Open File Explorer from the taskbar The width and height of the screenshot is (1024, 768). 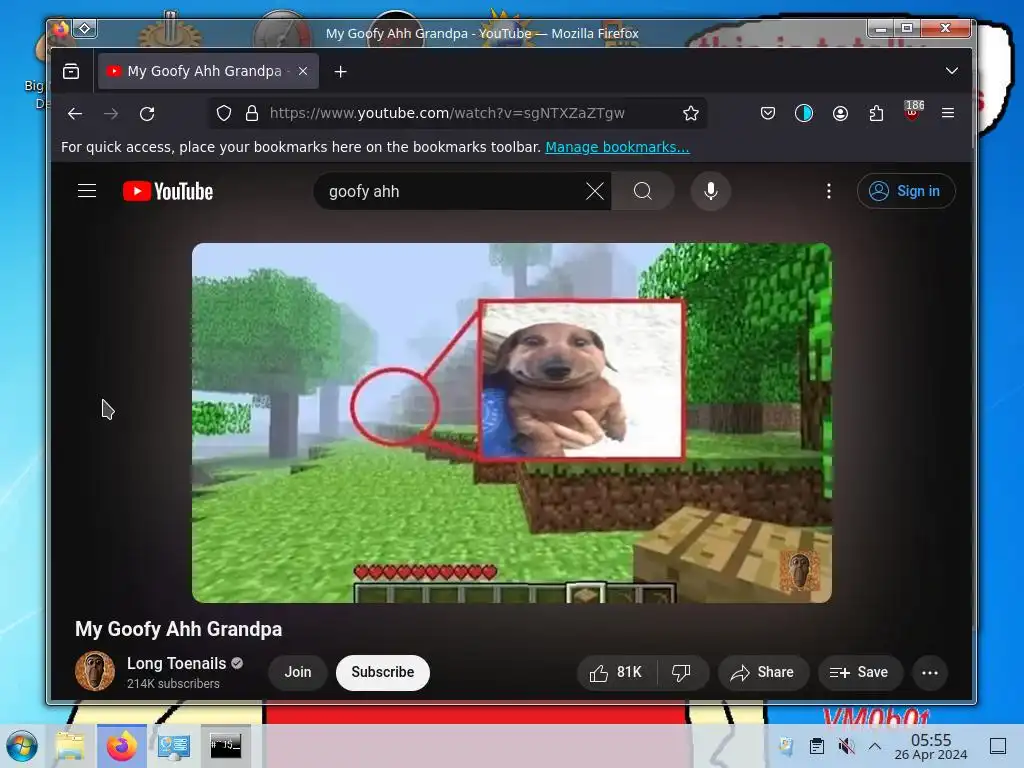point(71,746)
